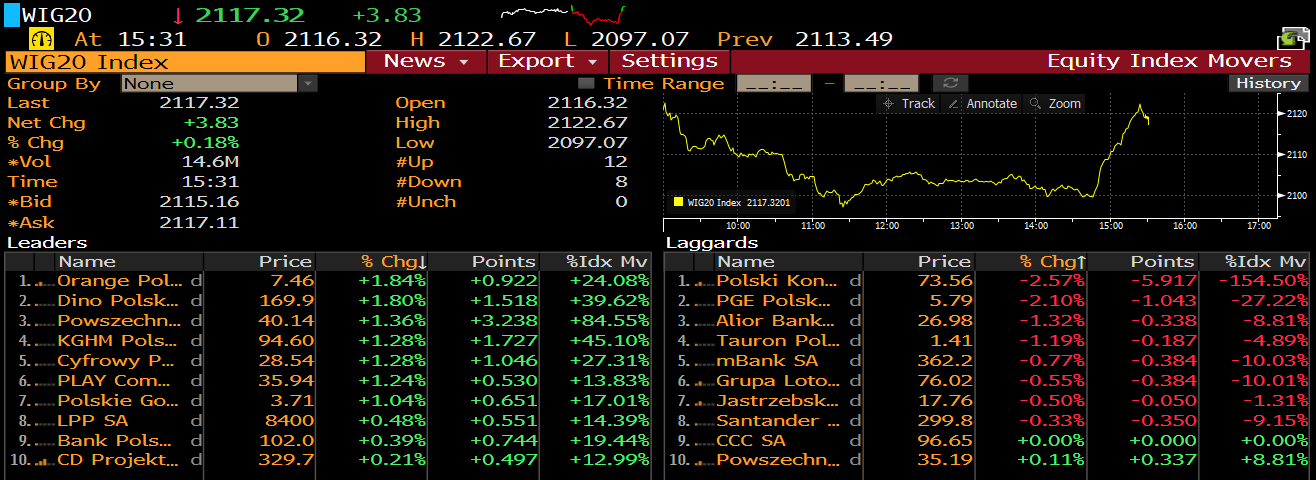
Task: Open the Group By None dropdown
Action: (219, 83)
